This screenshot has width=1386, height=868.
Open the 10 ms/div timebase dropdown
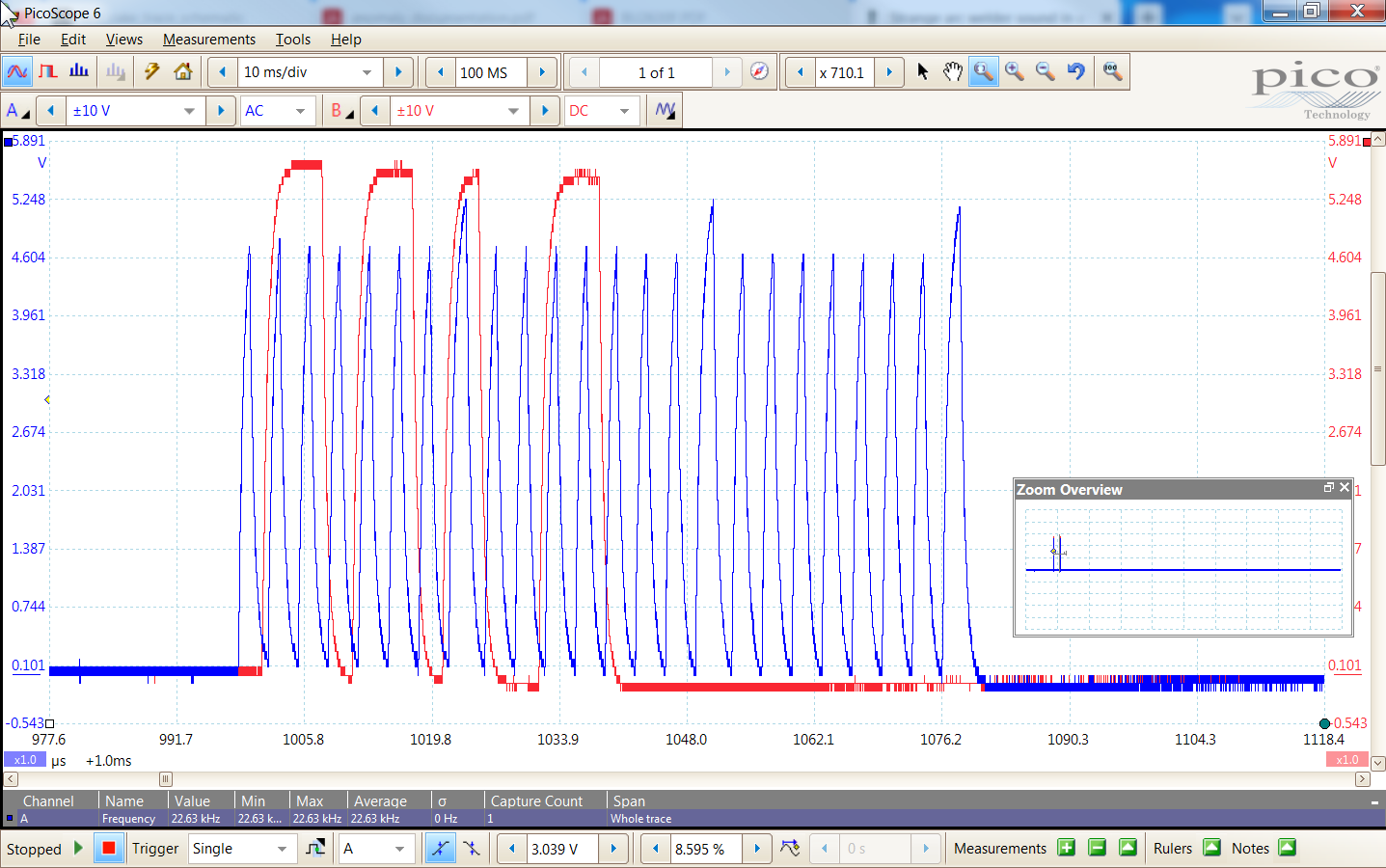point(367,71)
